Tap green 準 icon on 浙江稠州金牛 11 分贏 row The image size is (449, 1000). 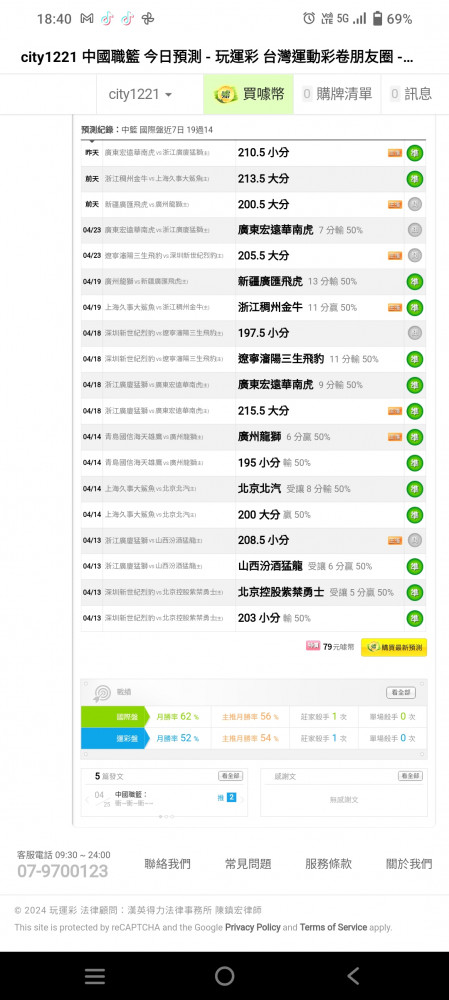tap(415, 307)
